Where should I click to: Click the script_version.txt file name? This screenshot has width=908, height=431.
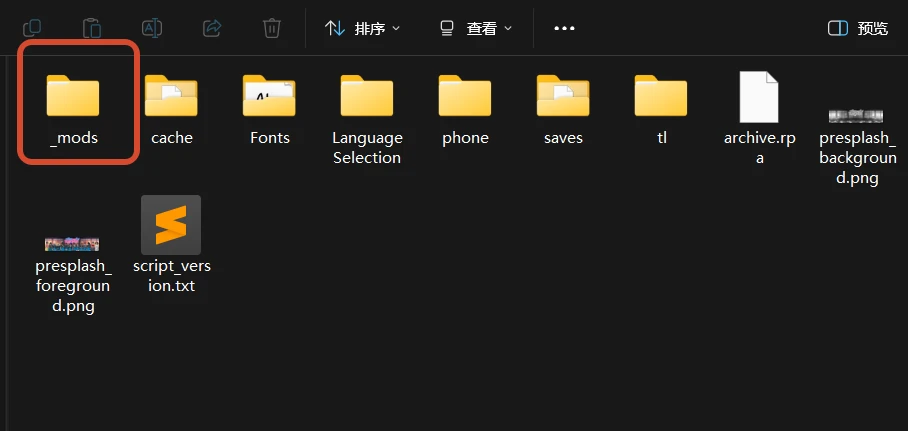coord(171,276)
